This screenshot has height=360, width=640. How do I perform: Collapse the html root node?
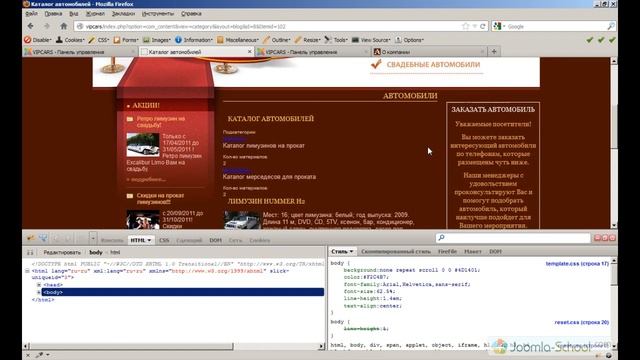27,271
